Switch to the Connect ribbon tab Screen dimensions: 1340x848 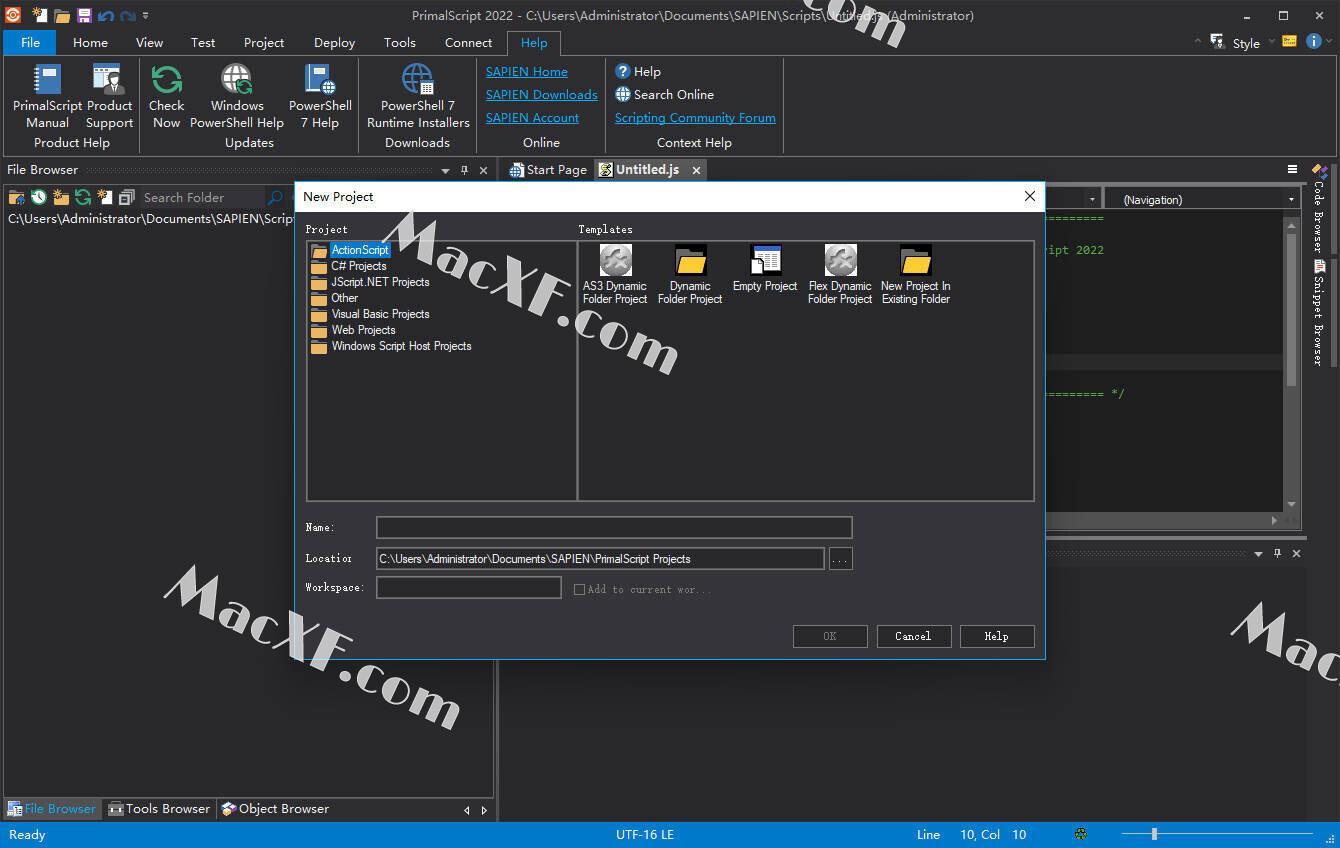pyautogui.click(x=468, y=42)
